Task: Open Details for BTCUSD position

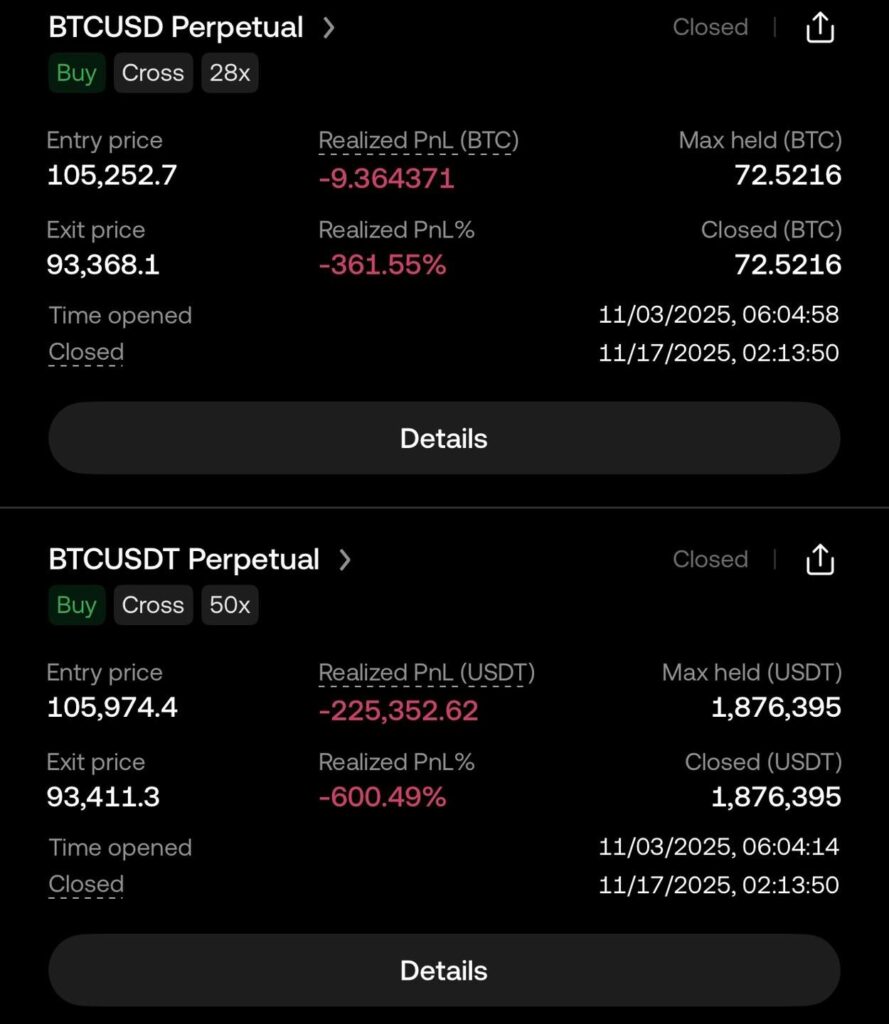Action: [x=444, y=438]
